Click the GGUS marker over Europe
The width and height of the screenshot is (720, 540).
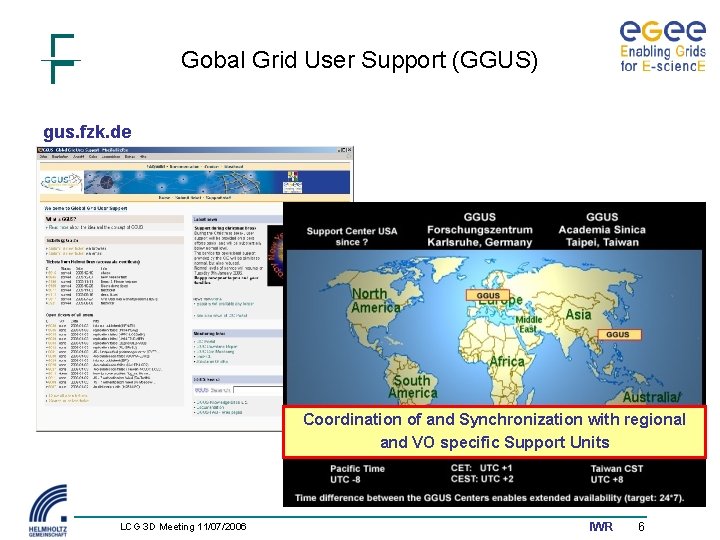(488, 295)
